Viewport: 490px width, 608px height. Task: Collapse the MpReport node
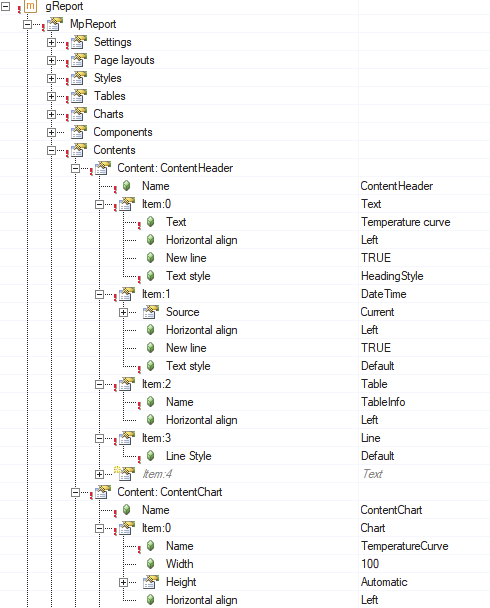coord(27,24)
